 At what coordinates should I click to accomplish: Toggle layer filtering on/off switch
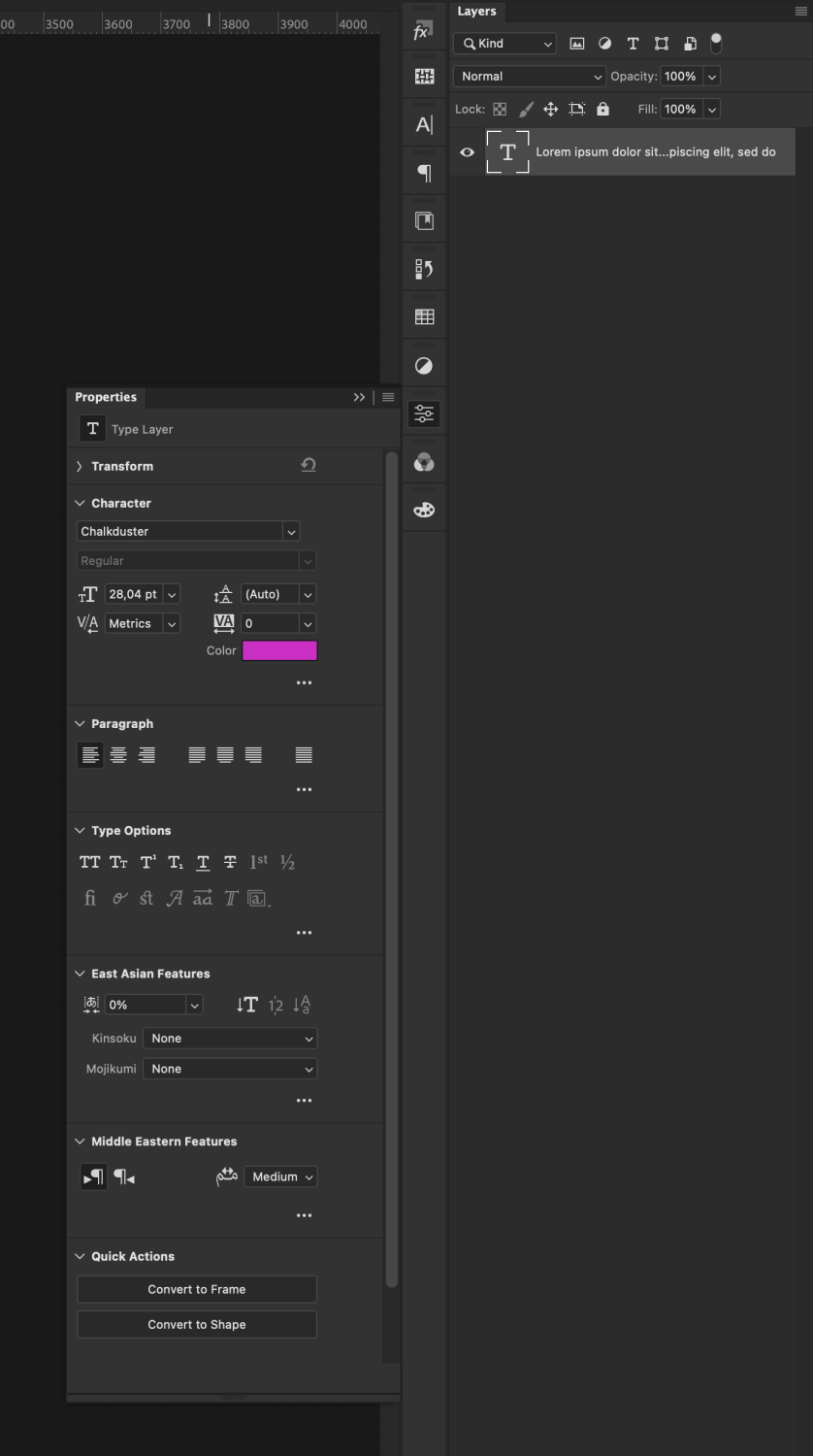pyautogui.click(x=716, y=44)
